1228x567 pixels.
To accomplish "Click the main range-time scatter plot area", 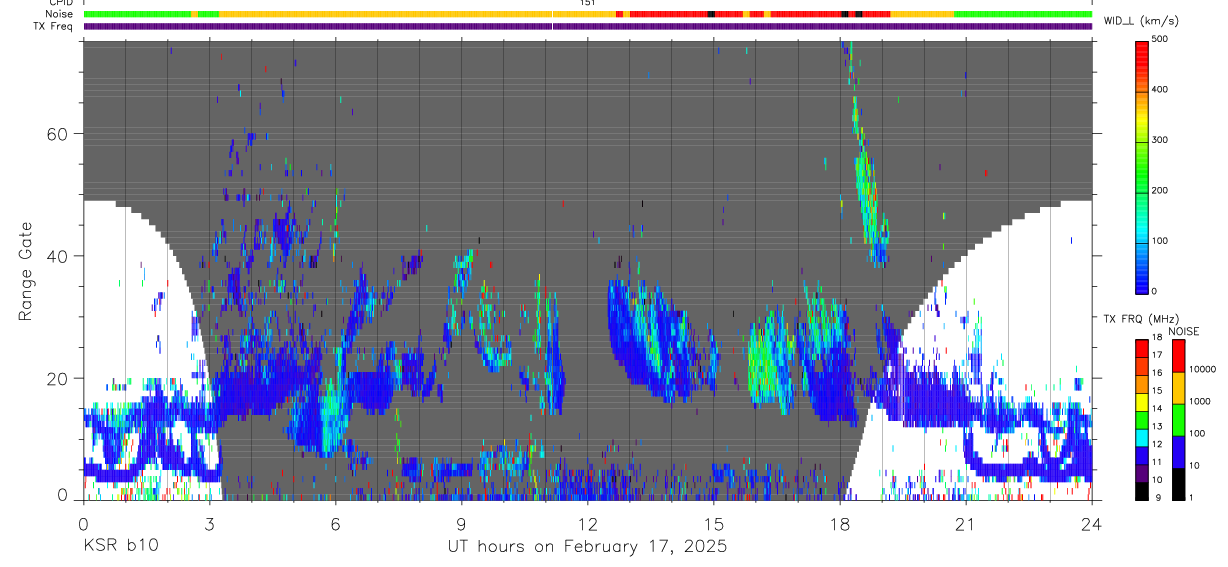I will pyautogui.click(x=588, y=270).
